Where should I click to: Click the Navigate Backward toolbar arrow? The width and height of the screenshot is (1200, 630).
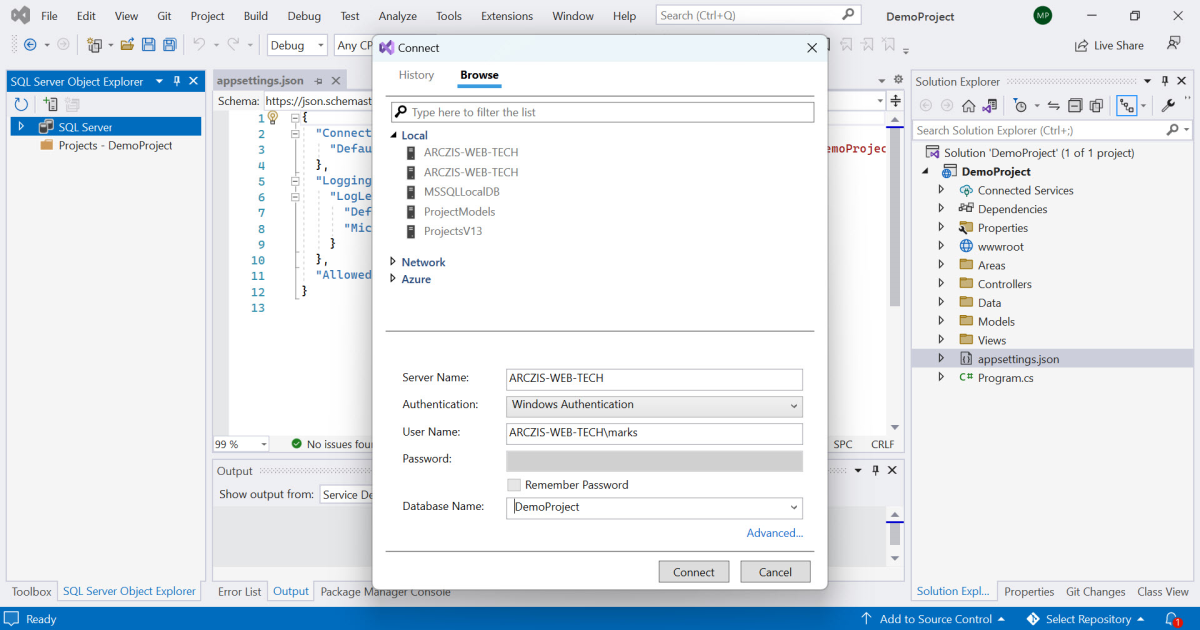tap(30, 45)
